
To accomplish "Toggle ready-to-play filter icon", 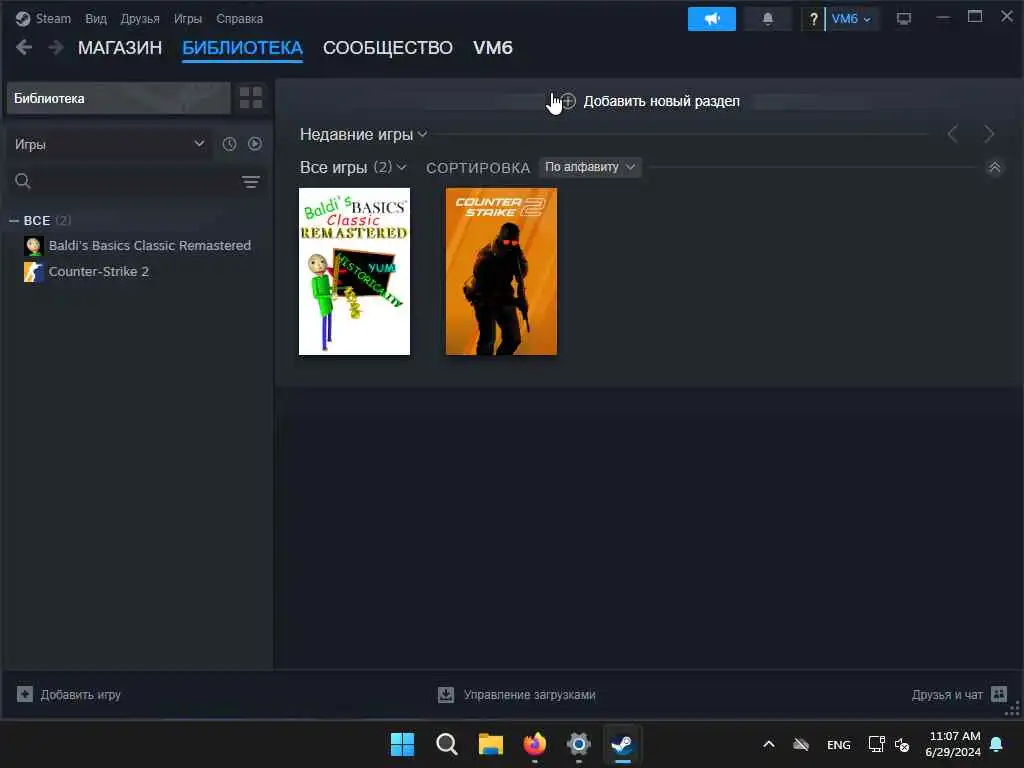I will tap(255, 144).
